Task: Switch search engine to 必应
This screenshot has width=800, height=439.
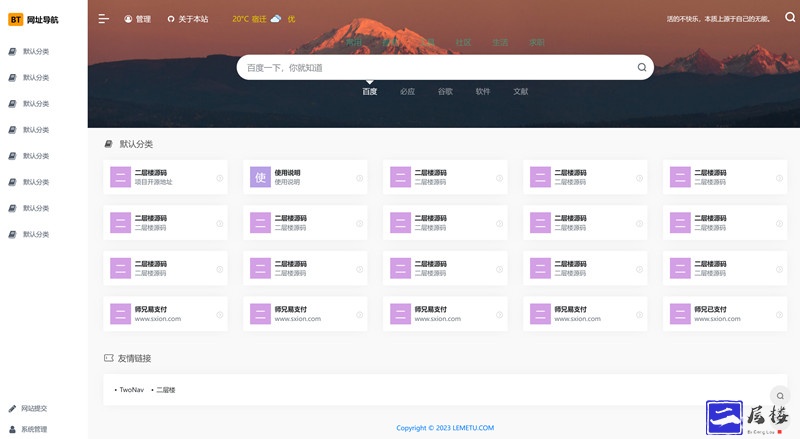Action: [x=407, y=91]
